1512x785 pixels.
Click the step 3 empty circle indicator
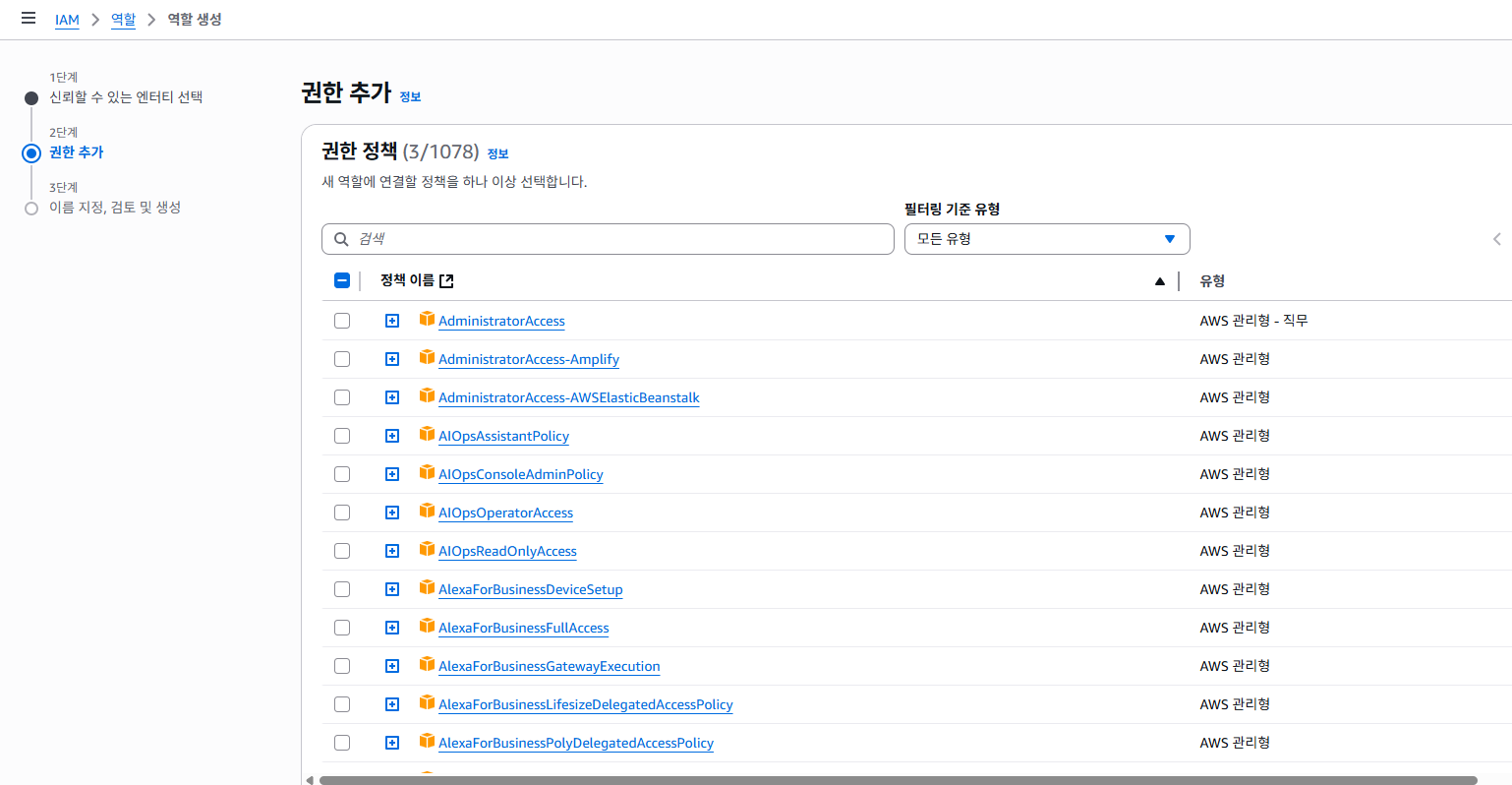31,209
